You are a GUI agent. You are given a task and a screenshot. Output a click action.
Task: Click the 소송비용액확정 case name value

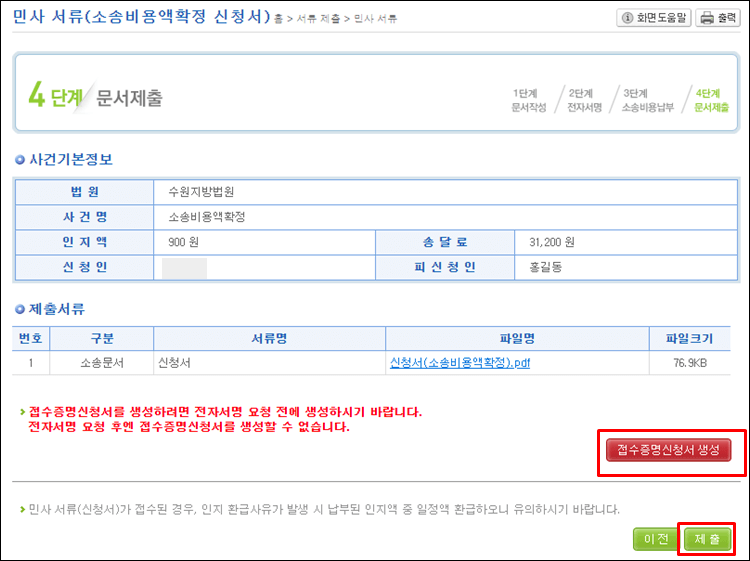pos(207,217)
